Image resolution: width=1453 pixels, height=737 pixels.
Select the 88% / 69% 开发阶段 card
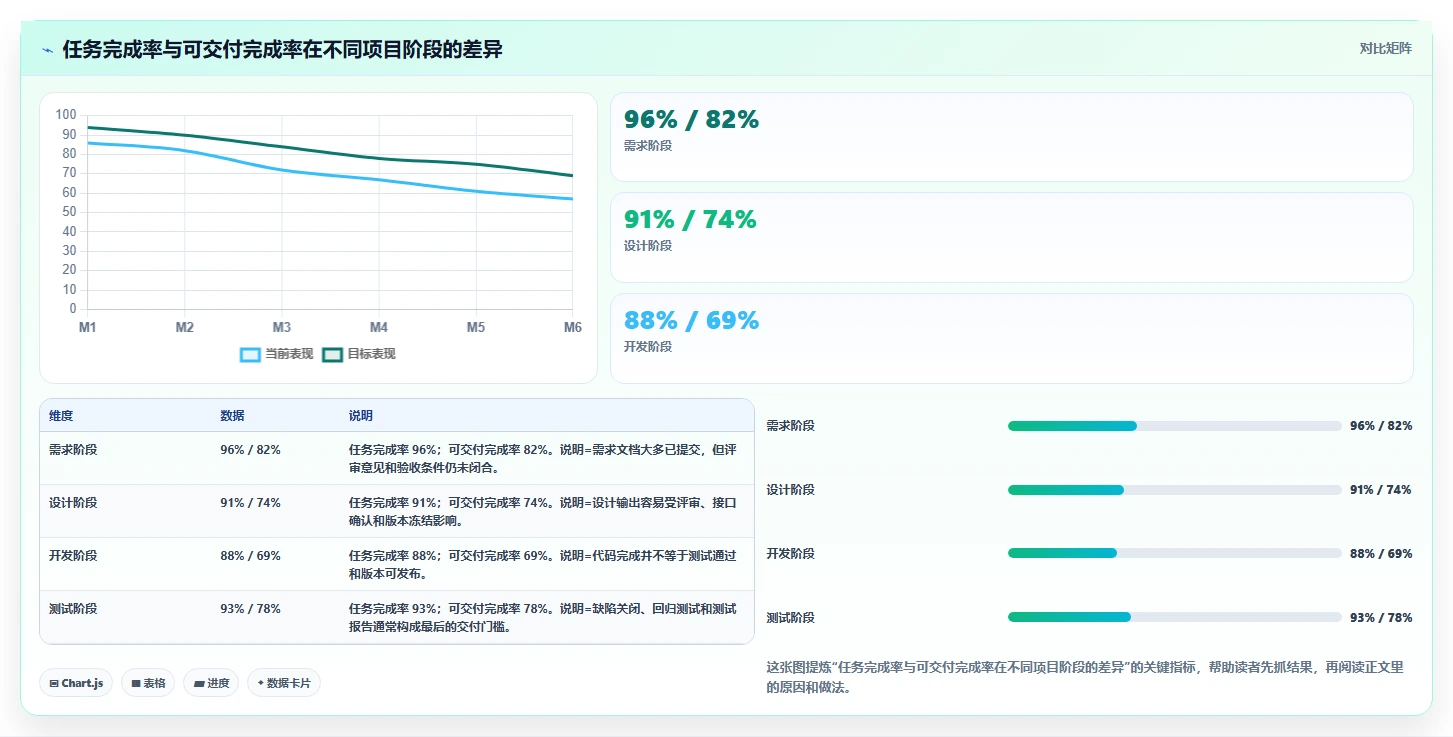(x=1012, y=338)
